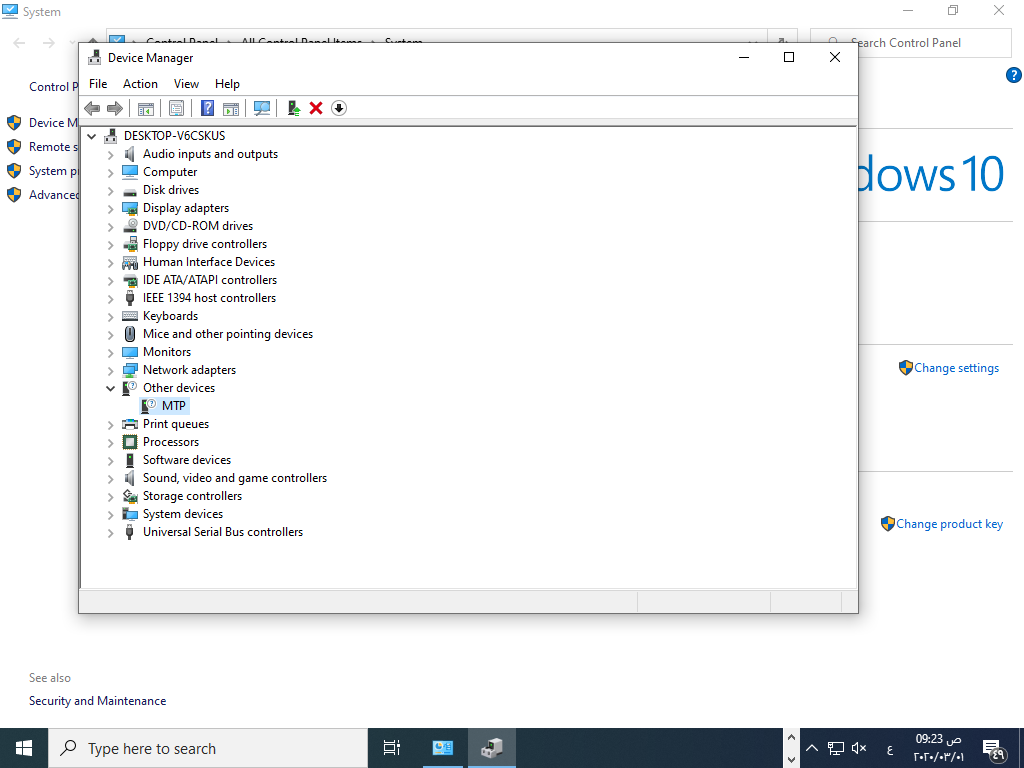Click the Disable device down-arrow icon
1024x768 pixels.
pos(339,108)
